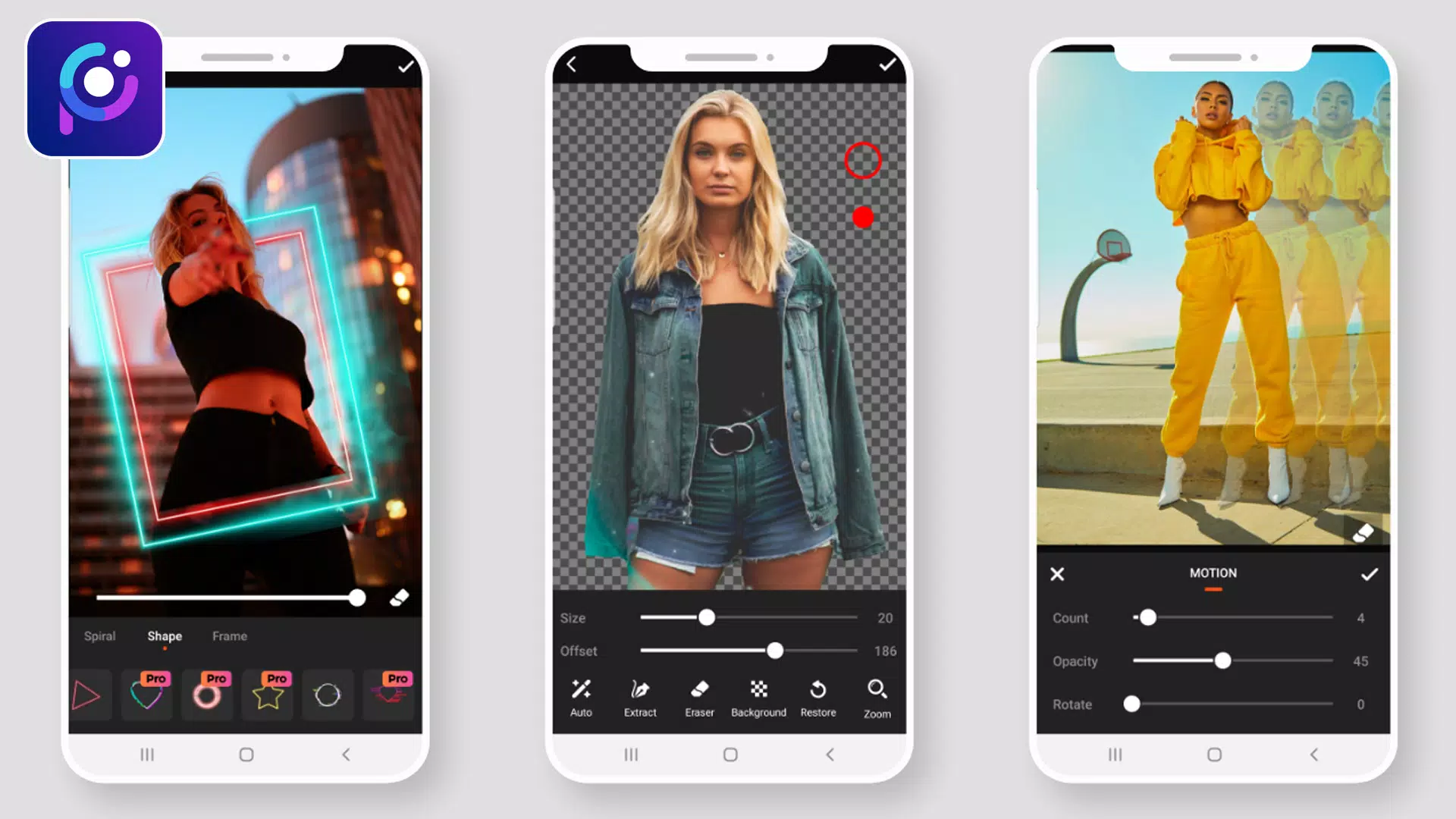Select the Shape neon frame tool
This screenshot has height=819, width=1456.
coord(164,635)
